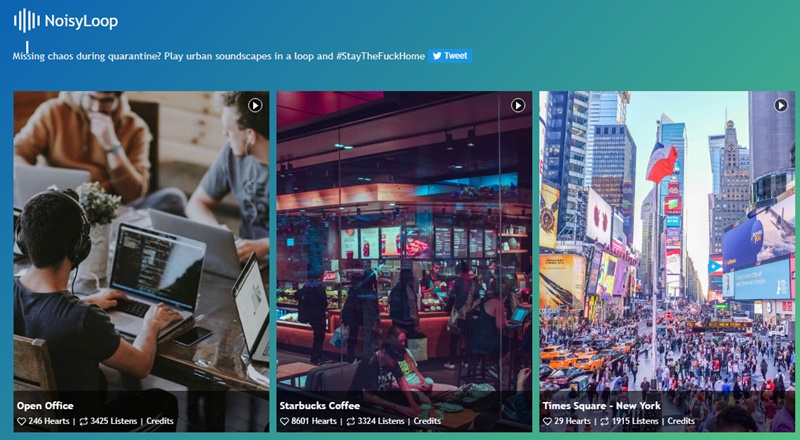
Task: Click the #StayTheFuckHome hashtag
Action: click(380, 56)
